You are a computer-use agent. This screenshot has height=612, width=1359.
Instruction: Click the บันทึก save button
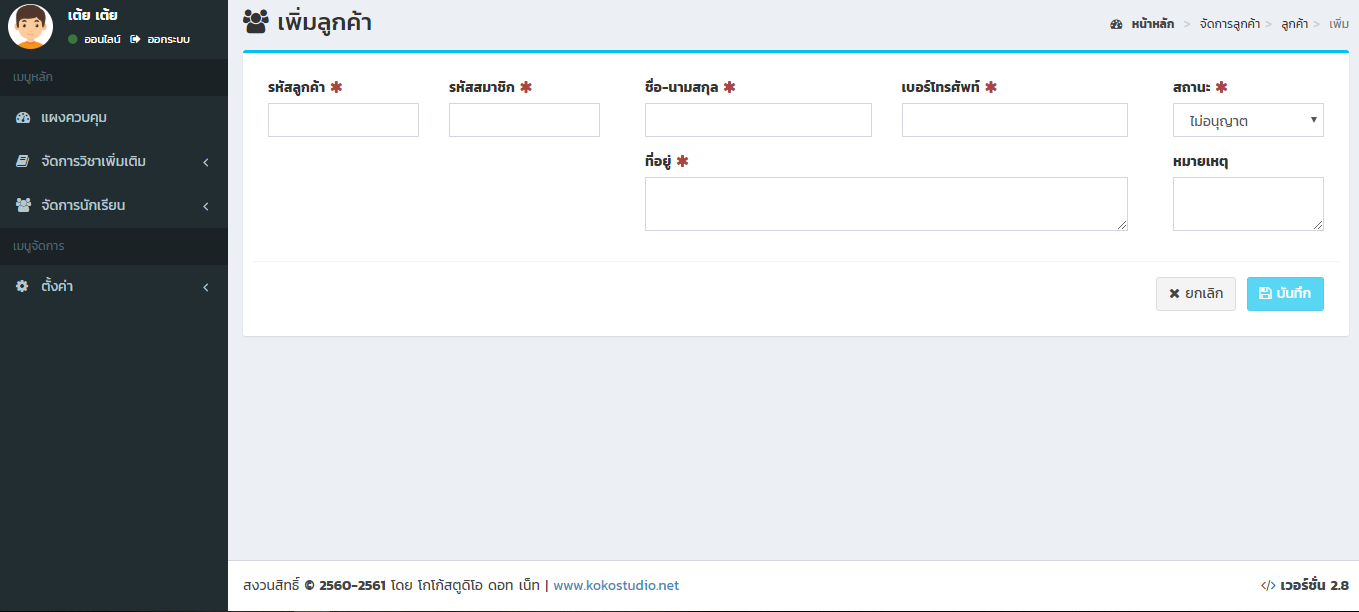coord(1285,294)
